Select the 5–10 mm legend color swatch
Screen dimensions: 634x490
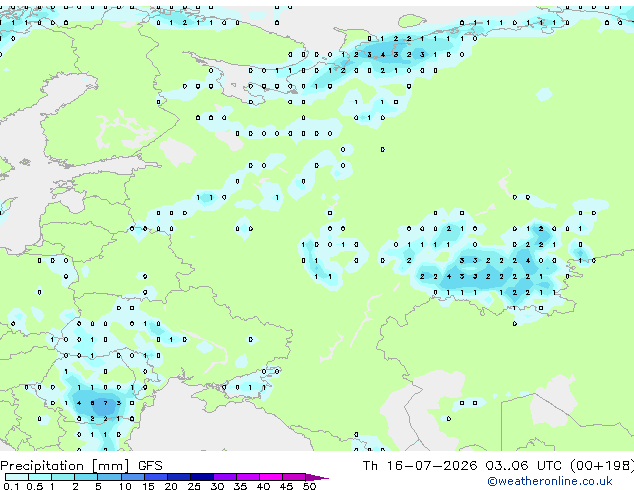click(x=109, y=477)
